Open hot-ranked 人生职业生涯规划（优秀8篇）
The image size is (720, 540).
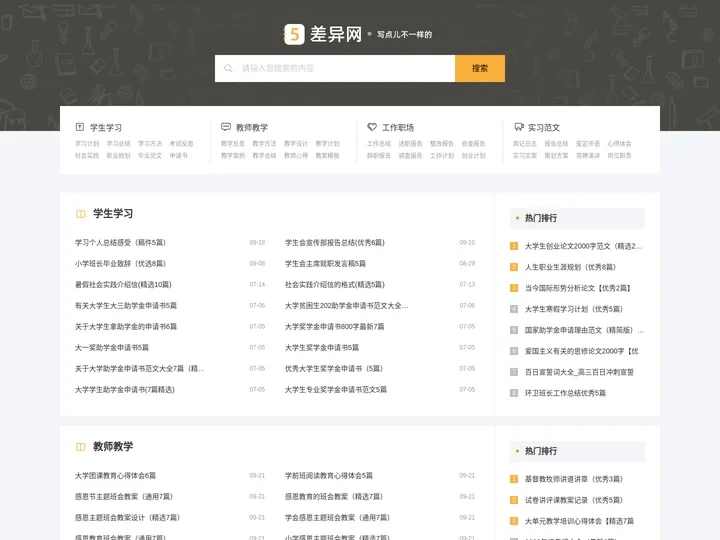tap(570, 267)
